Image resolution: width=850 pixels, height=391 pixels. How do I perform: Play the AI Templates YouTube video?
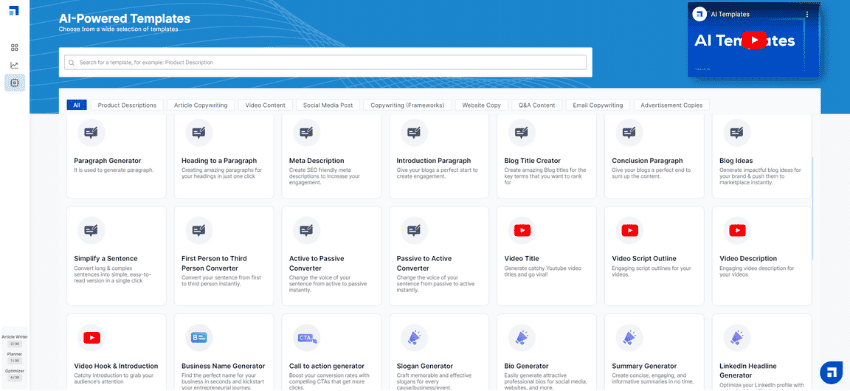tap(754, 40)
